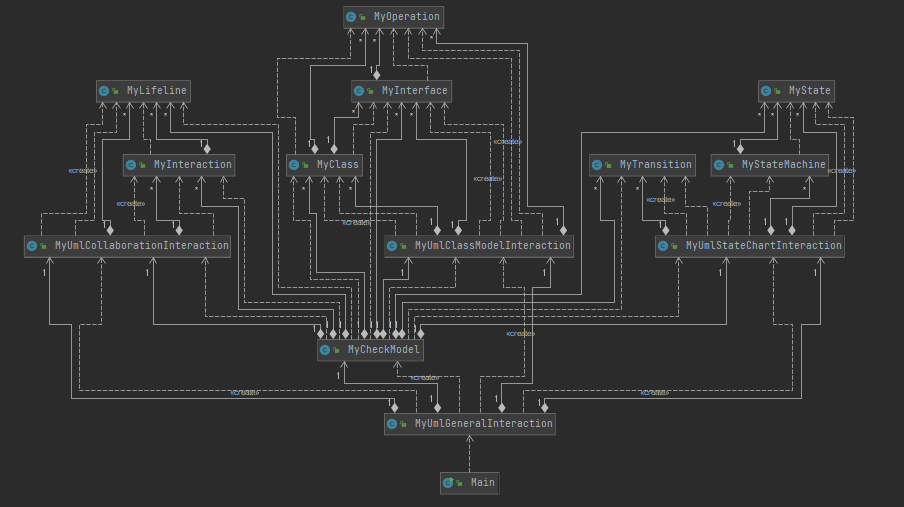Click the class icon of MyInterface node
Viewport: 904px width, 507px height.
359,91
